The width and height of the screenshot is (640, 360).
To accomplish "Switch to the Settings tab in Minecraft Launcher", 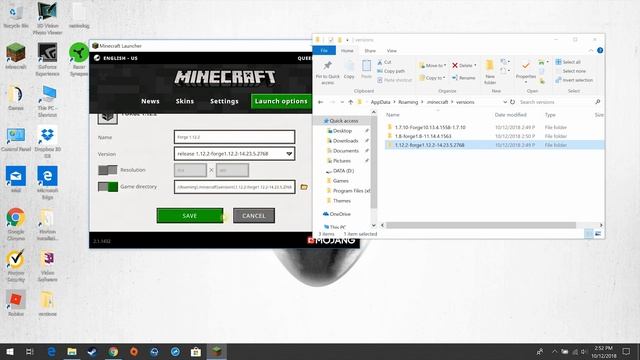I will coord(224,101).
